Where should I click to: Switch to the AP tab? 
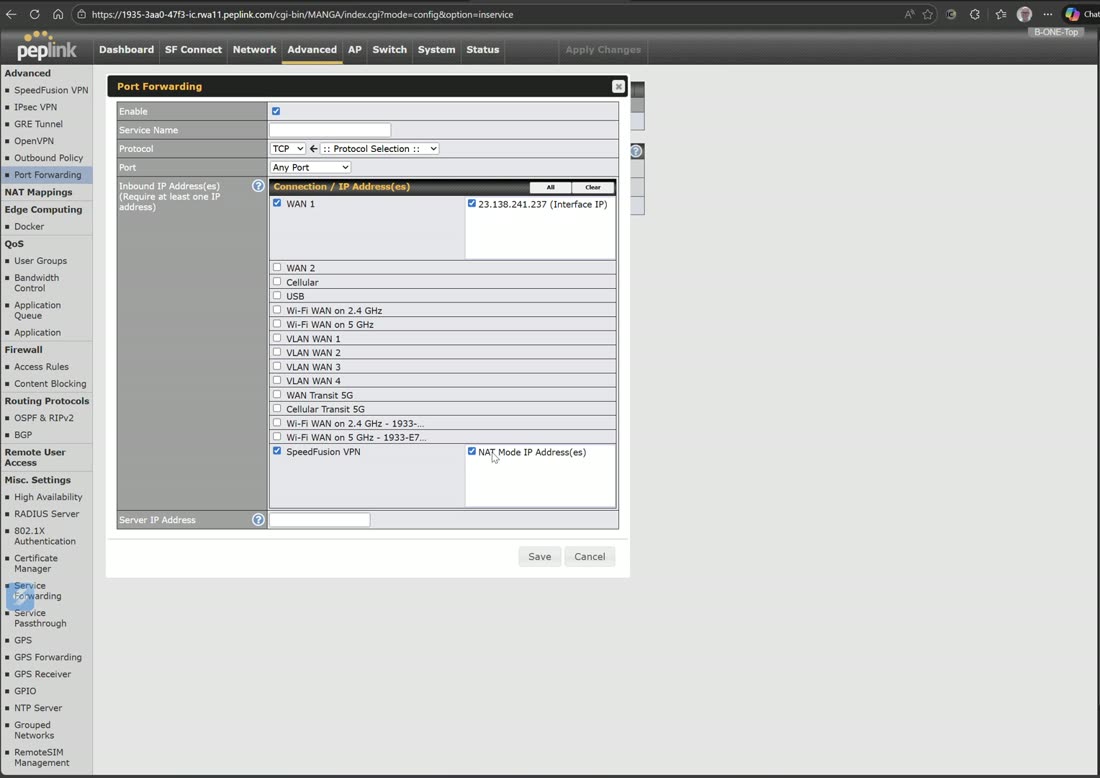355,50
